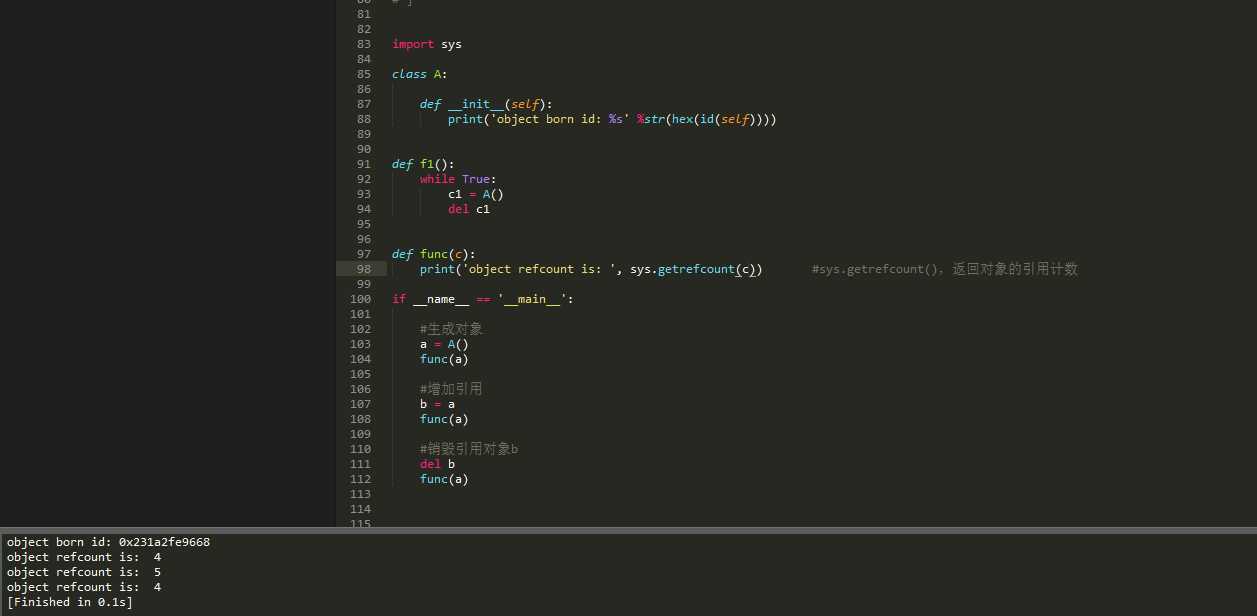Screen dimensions: 1257x616
Task: Click gutter line number 114
Action: (x=360, y=509)
